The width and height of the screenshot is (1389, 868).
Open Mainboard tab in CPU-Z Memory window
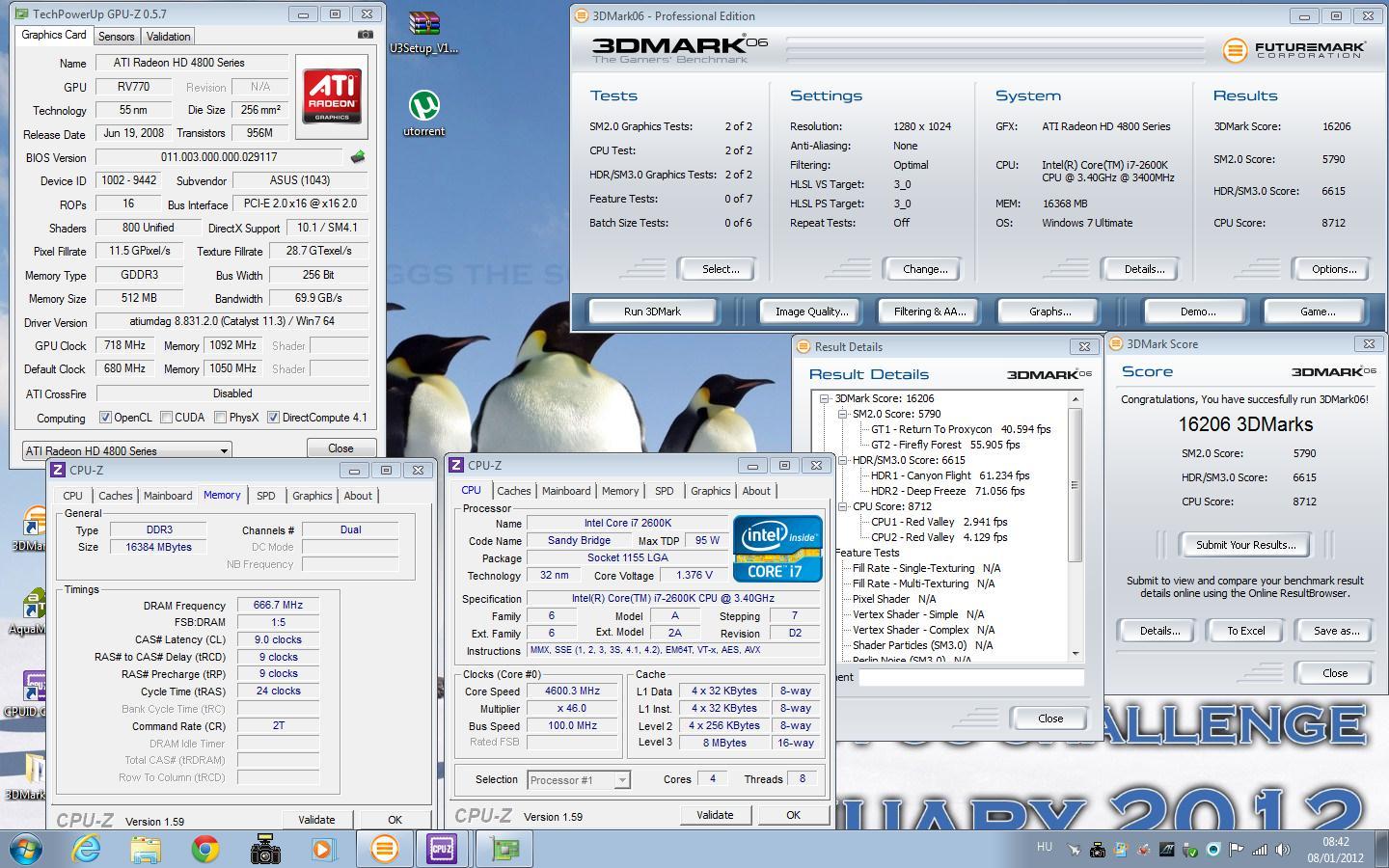(x=168, y=496)
